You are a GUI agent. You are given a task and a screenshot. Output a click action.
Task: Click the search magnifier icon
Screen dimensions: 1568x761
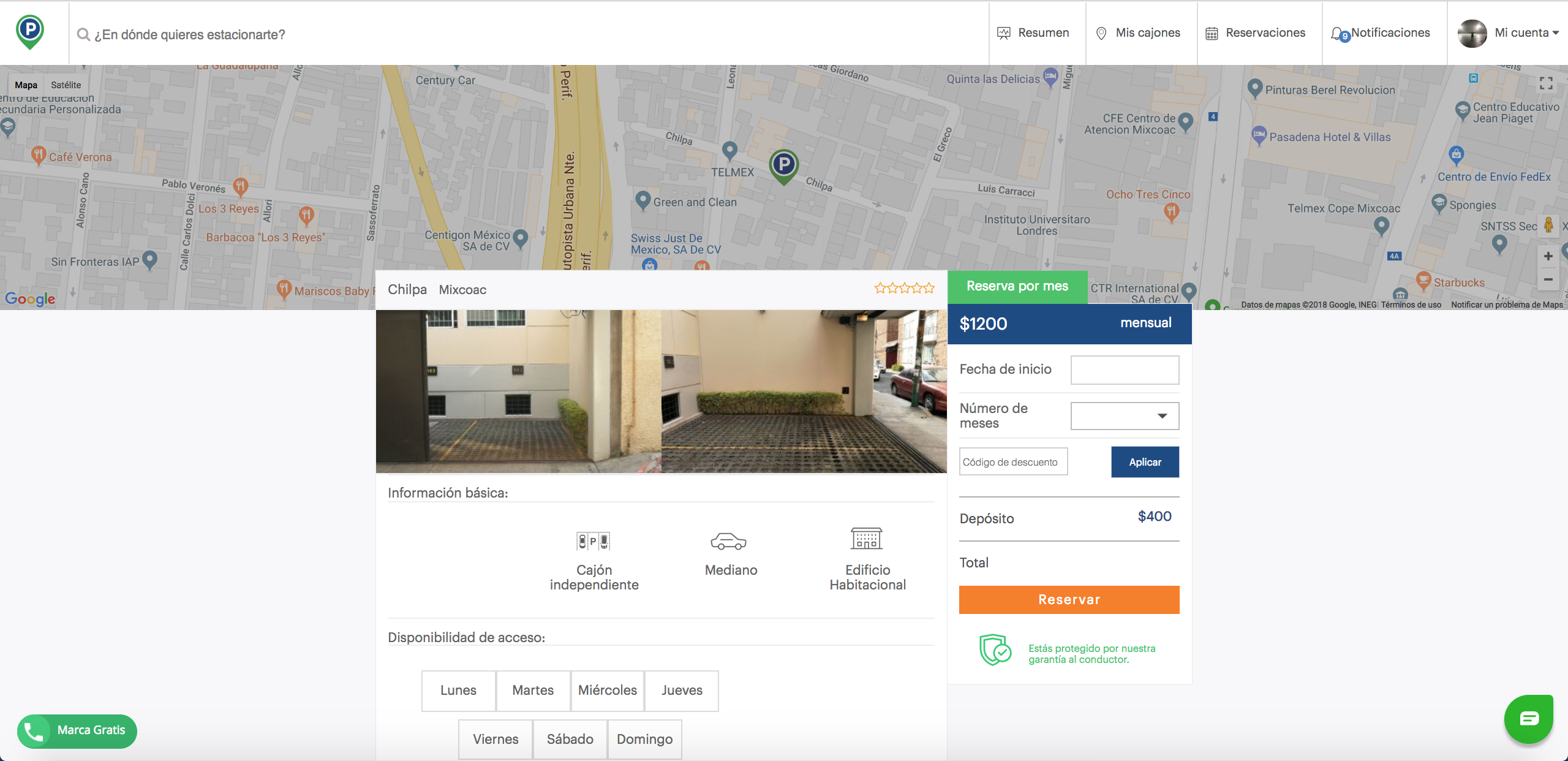[81, 35]
